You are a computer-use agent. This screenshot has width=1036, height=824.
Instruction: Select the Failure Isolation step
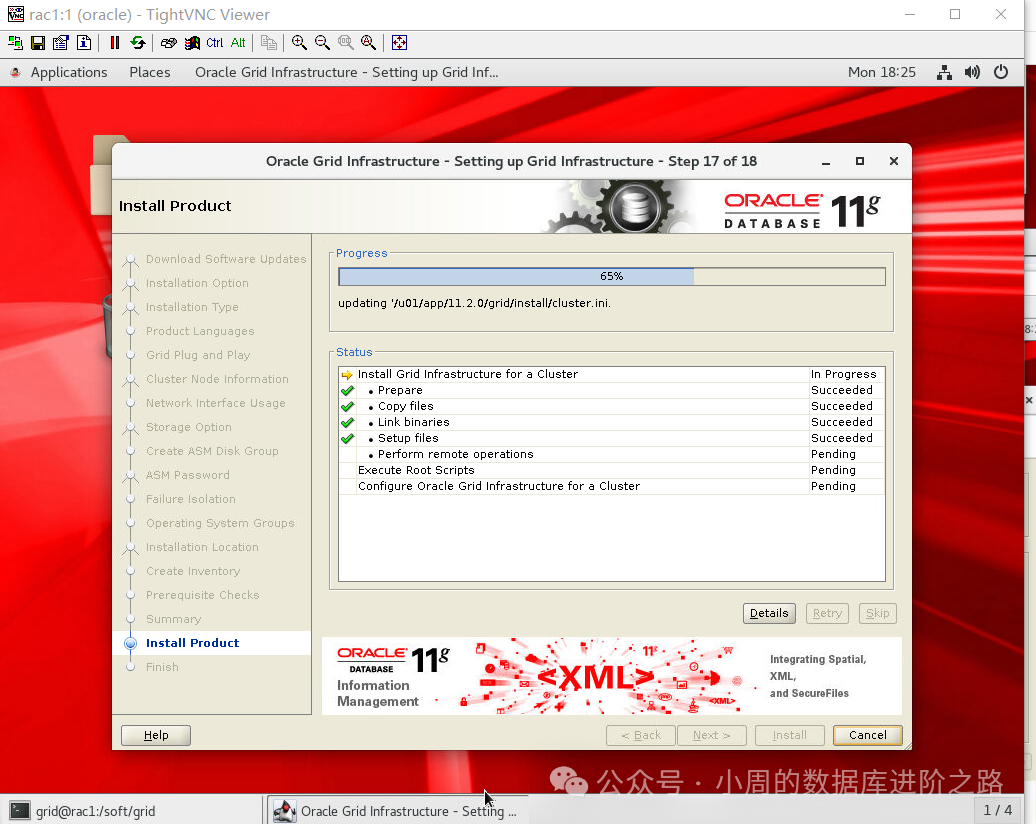click(x=190, y=499)
